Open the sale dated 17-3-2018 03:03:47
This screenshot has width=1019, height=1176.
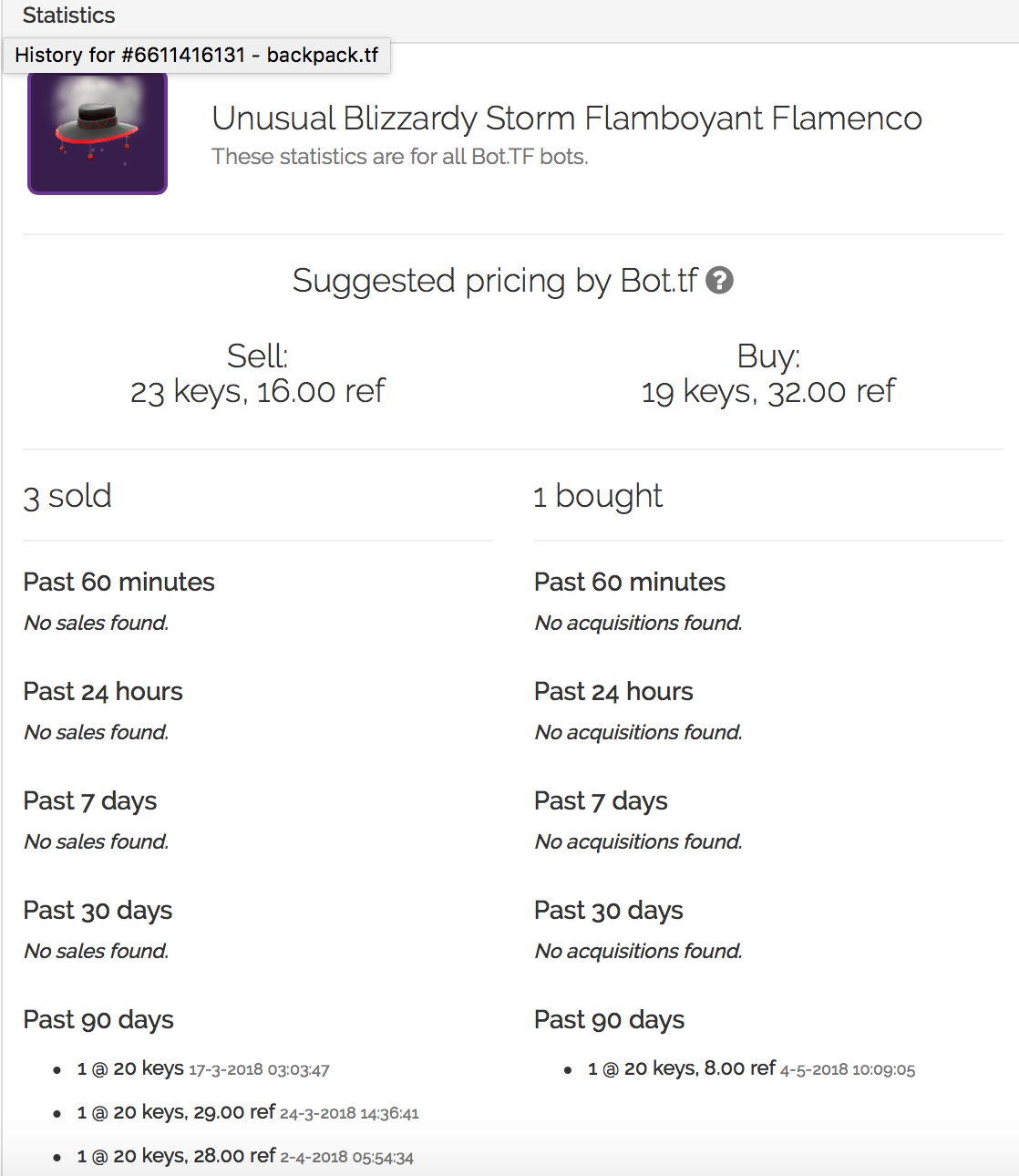click(203, 1068)
